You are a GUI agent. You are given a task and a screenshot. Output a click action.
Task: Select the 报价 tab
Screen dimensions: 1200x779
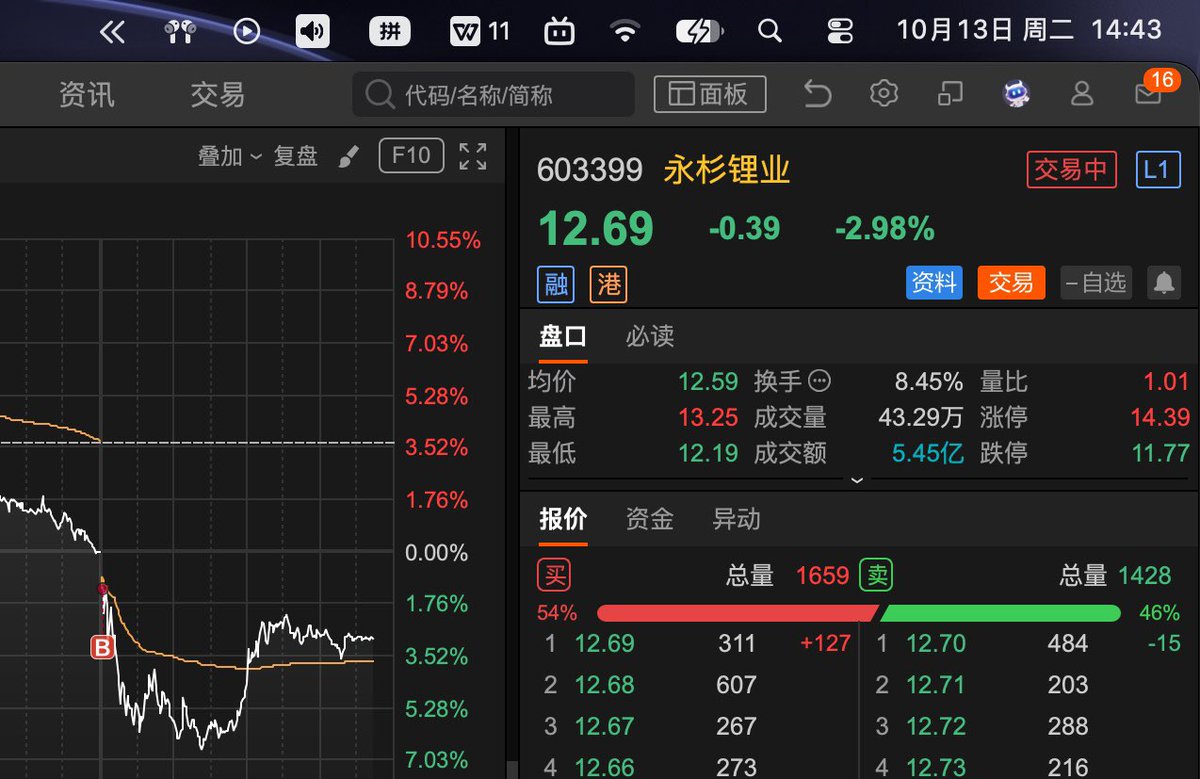563,519
